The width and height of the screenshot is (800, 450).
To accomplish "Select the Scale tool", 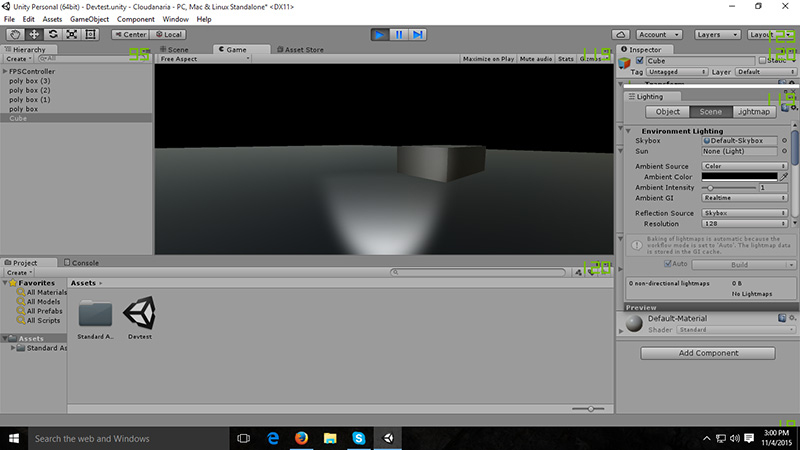I will point(71,34).
